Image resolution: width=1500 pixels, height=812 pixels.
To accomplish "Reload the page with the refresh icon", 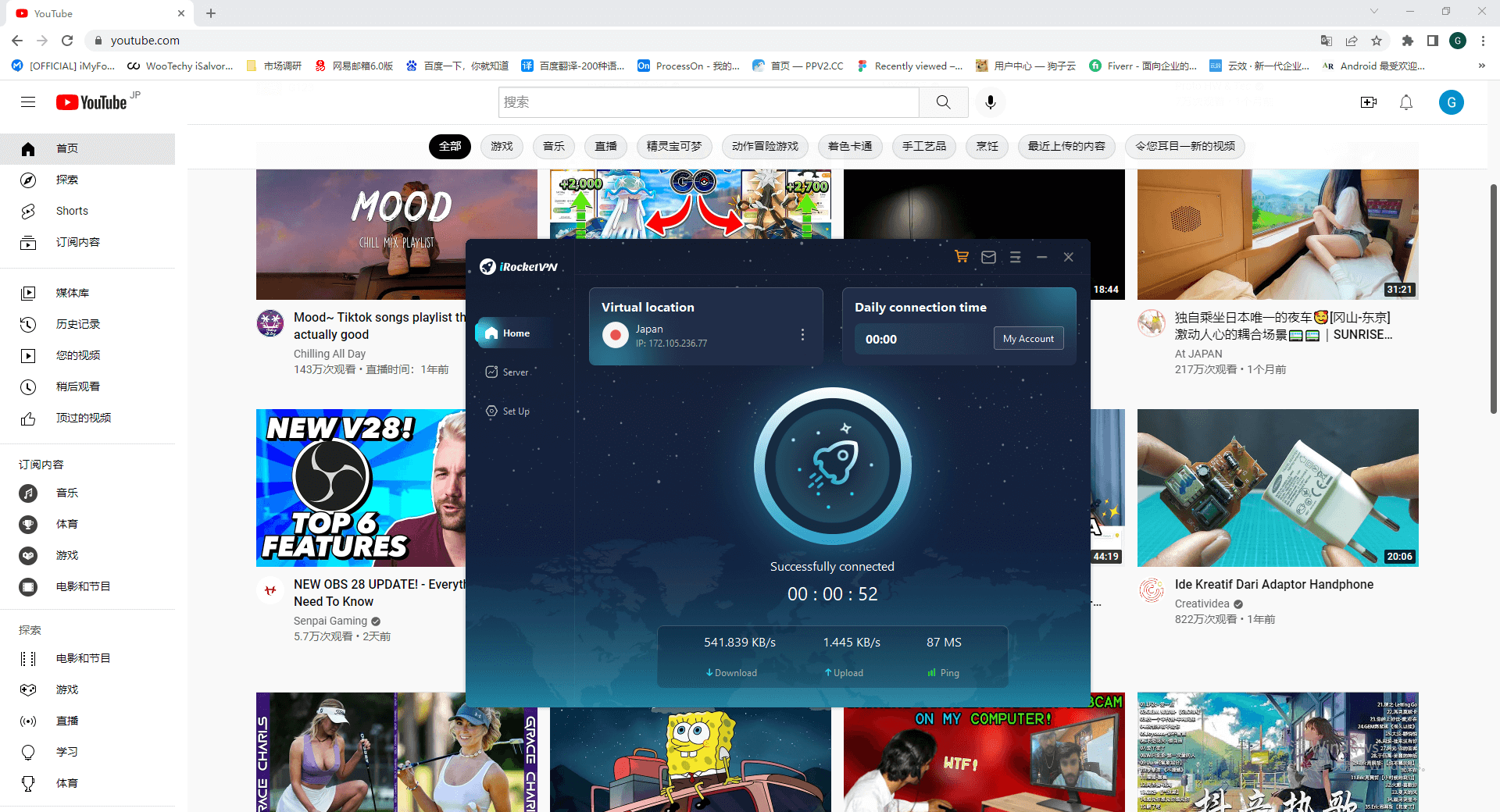I will click(x=67, y=41).
